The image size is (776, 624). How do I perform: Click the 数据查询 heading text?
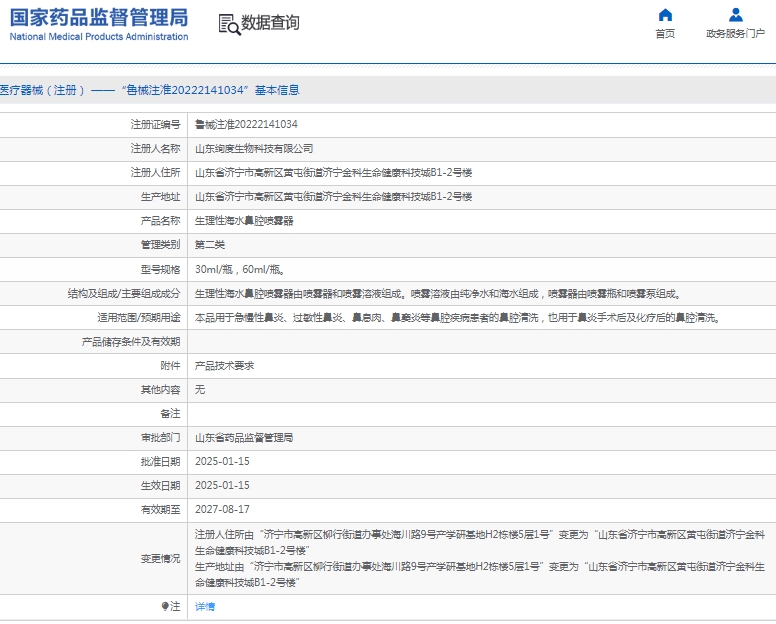[270, 23]
